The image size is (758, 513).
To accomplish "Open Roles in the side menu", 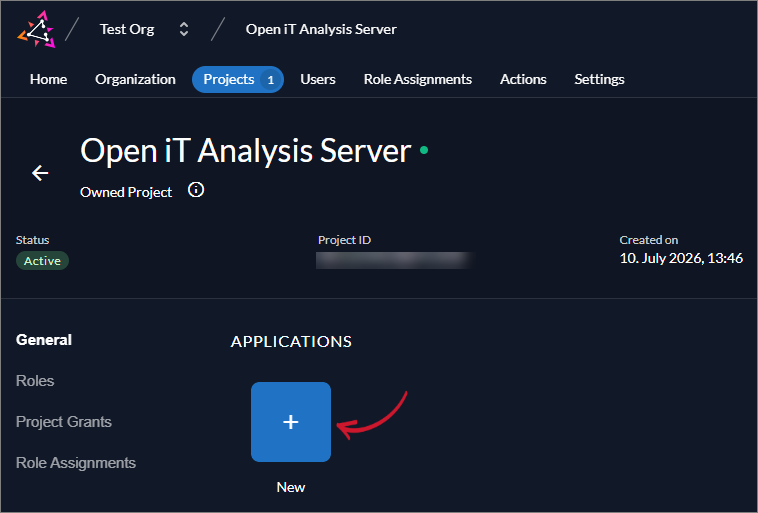I will 35,381.
